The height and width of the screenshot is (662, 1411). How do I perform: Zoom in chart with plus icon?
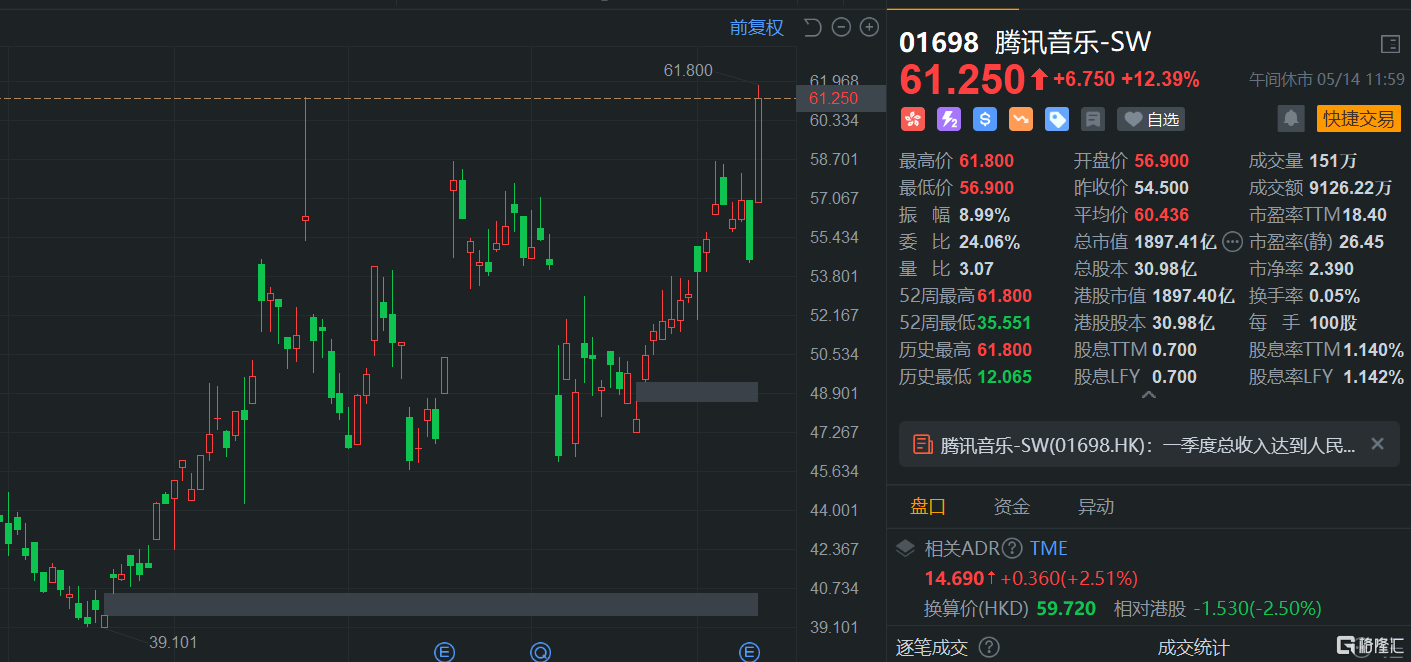(x=869, y=28)
